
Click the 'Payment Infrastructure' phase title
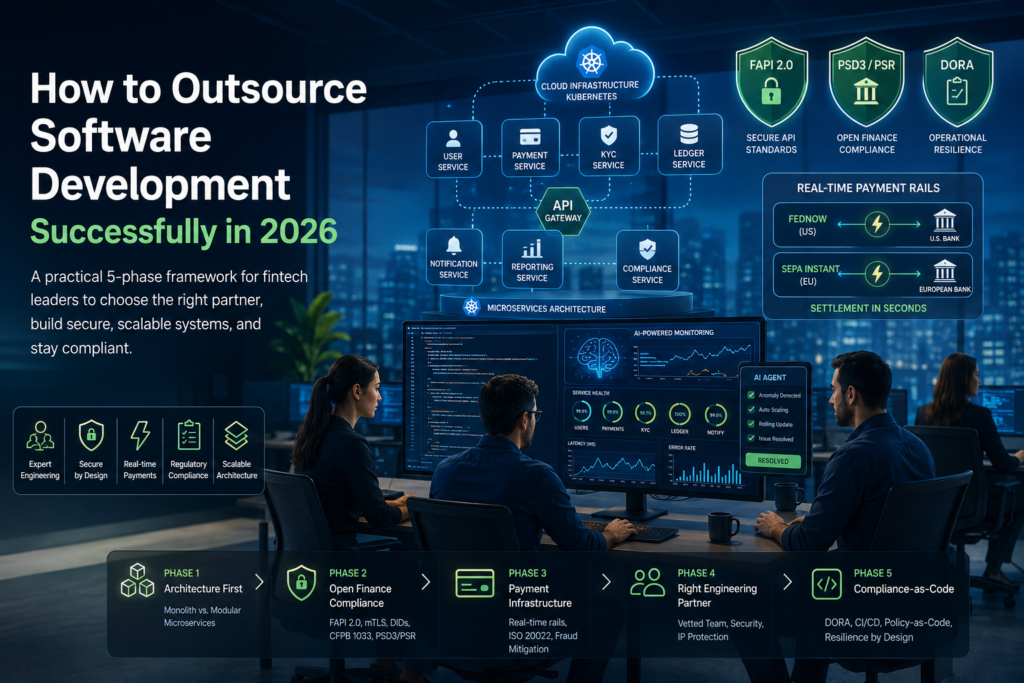(x=540, y=596)
